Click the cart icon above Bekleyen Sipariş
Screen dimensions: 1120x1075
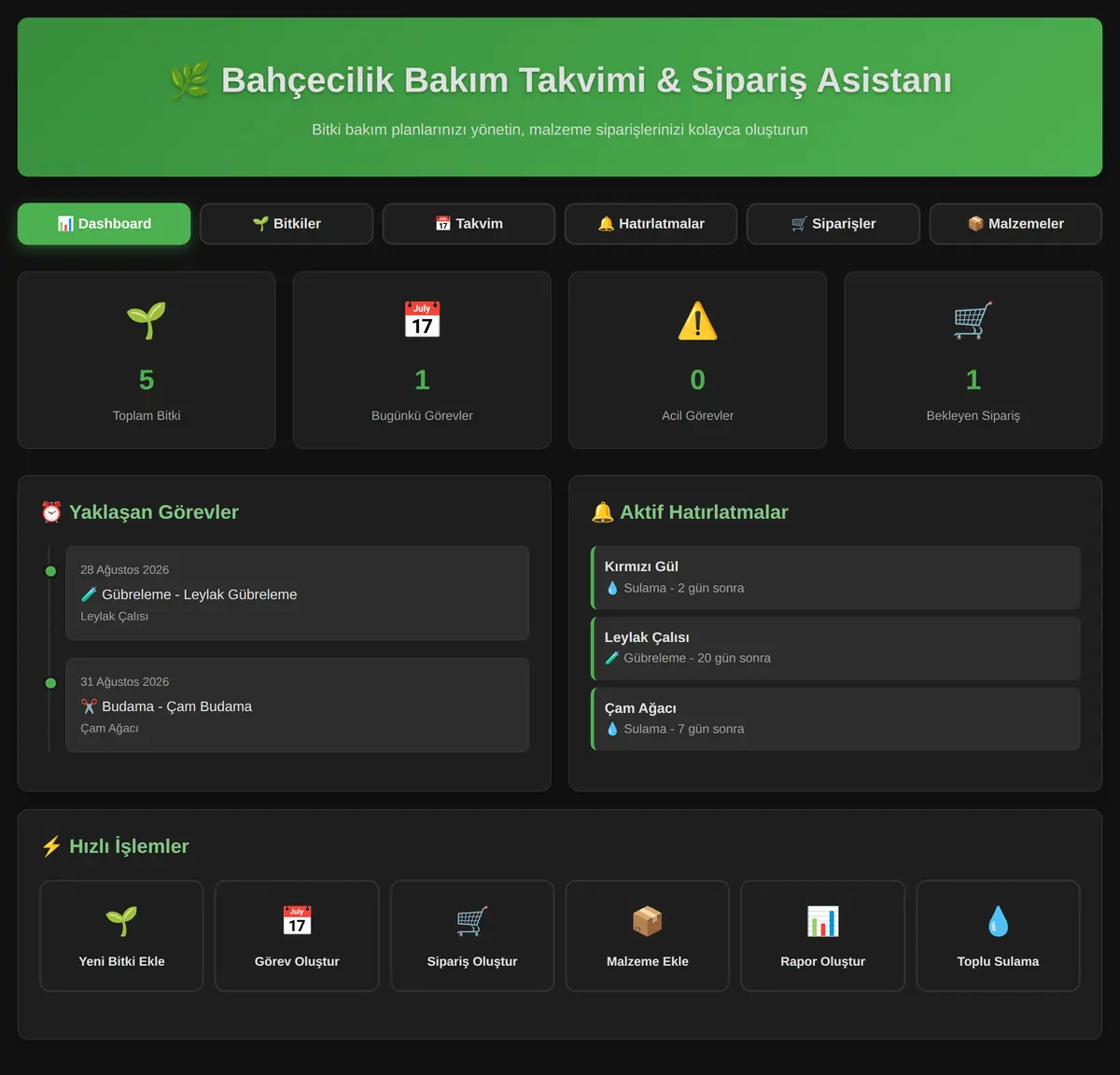[973, 320]
